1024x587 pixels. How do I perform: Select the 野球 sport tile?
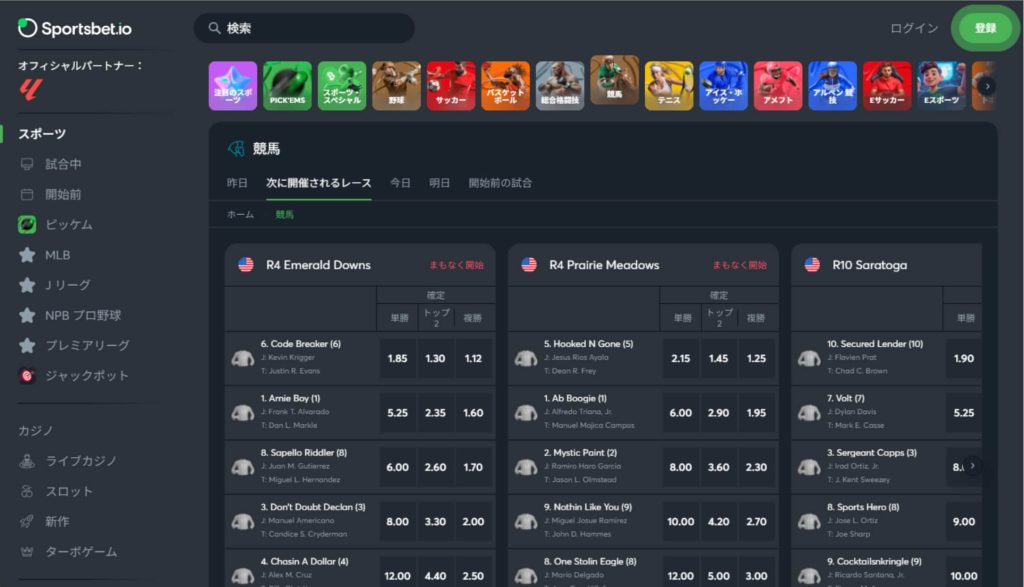coord(396,86)
